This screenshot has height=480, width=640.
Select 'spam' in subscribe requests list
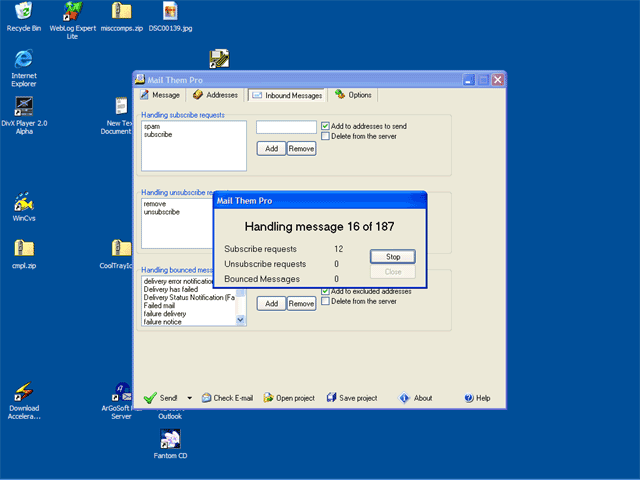(152, 126)
